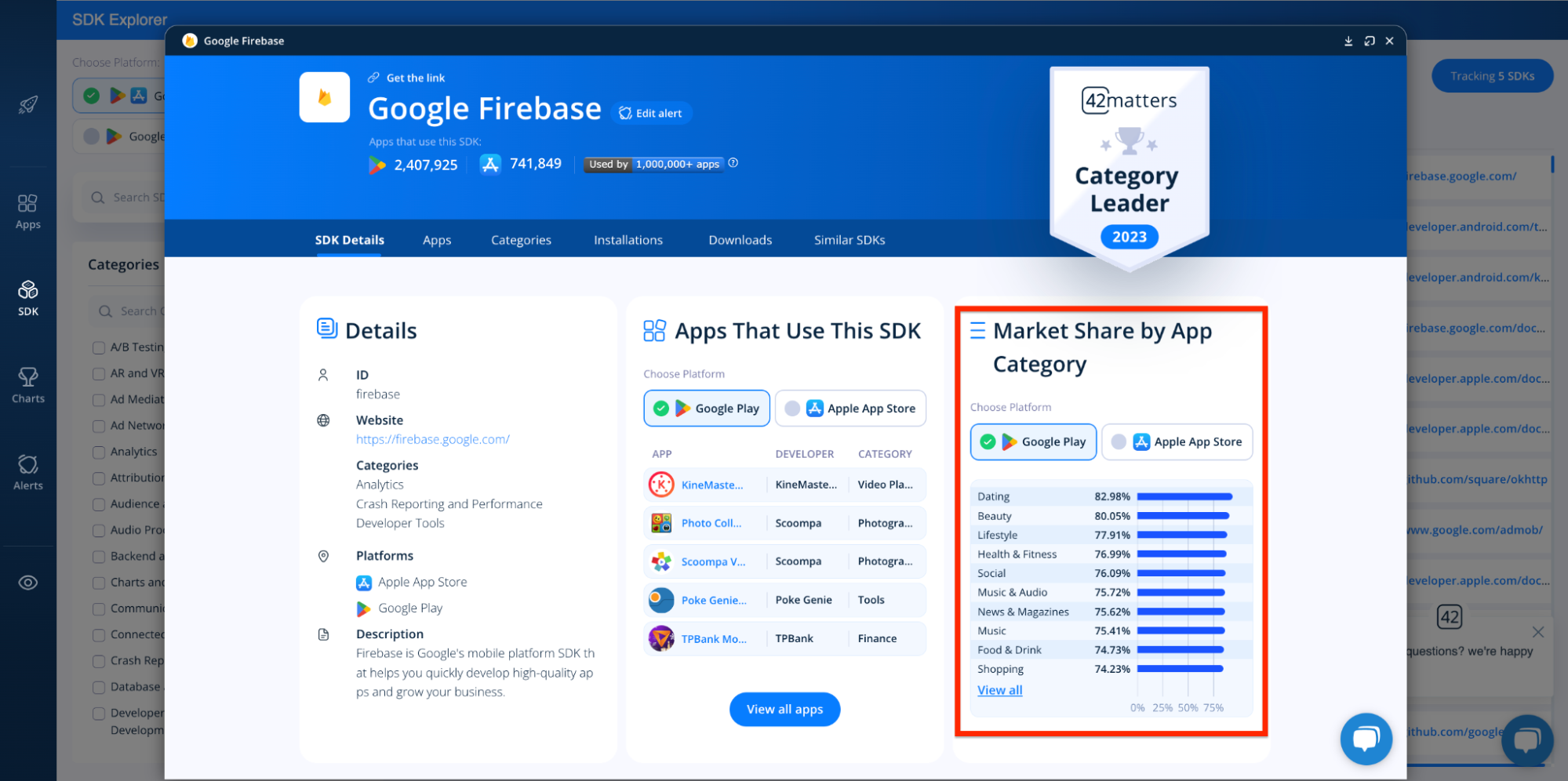This screenshot has width=1568, height=781.
Task: Switch to the Categories tab
Action: (x=521, y=240)
